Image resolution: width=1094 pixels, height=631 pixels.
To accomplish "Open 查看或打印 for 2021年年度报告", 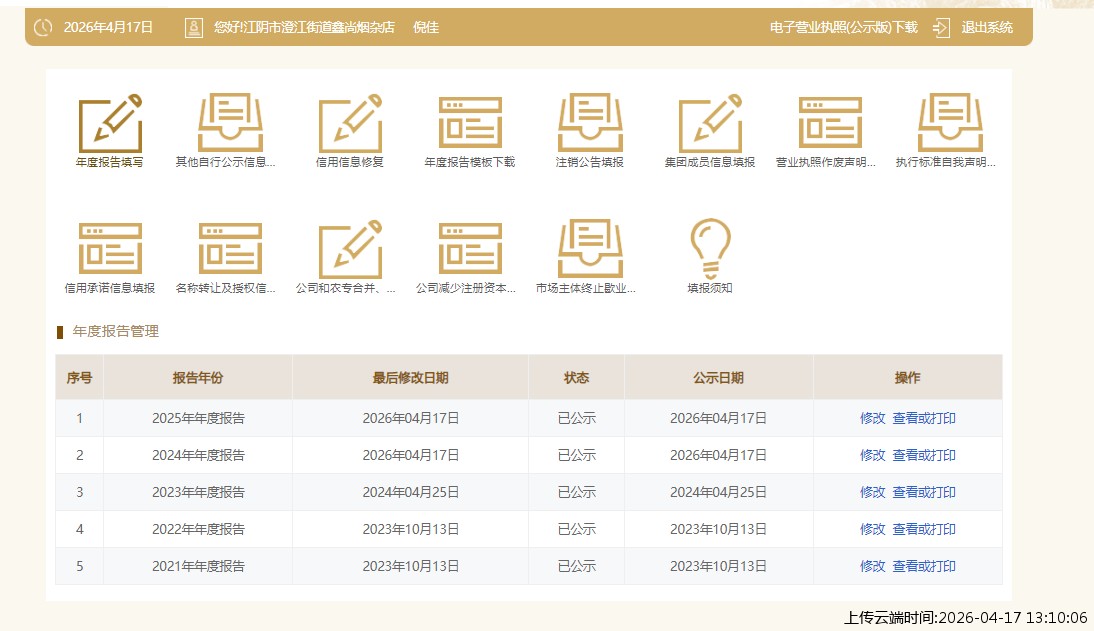I will (924, 567).
